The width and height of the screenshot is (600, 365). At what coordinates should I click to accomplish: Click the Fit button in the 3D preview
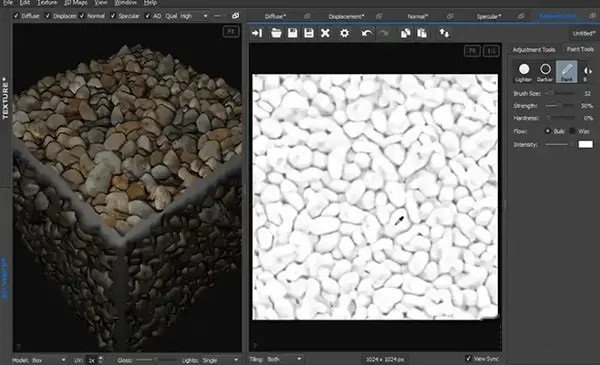pos(231,31)
